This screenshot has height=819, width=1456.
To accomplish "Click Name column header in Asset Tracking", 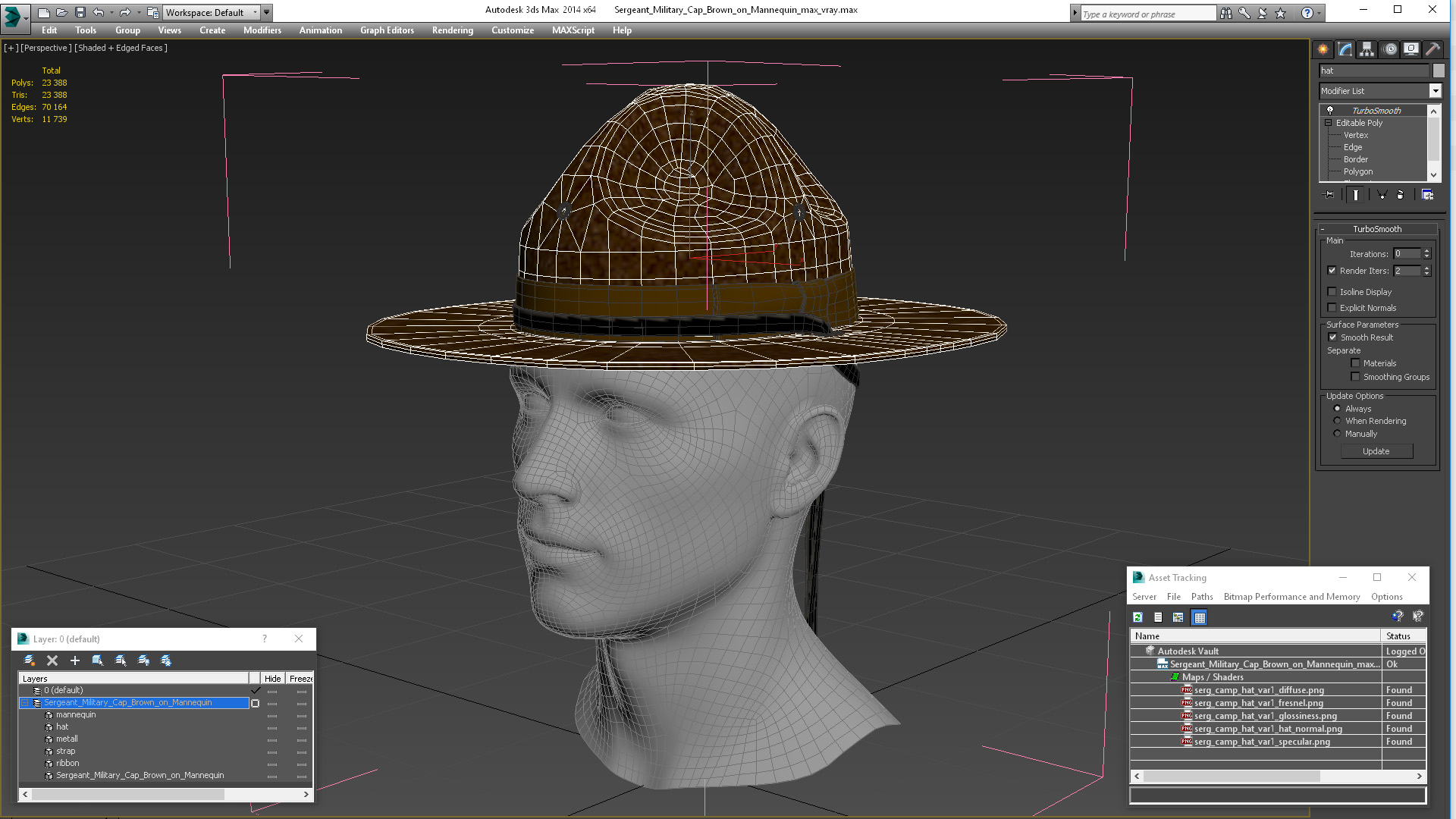I will pos(1255,636).
